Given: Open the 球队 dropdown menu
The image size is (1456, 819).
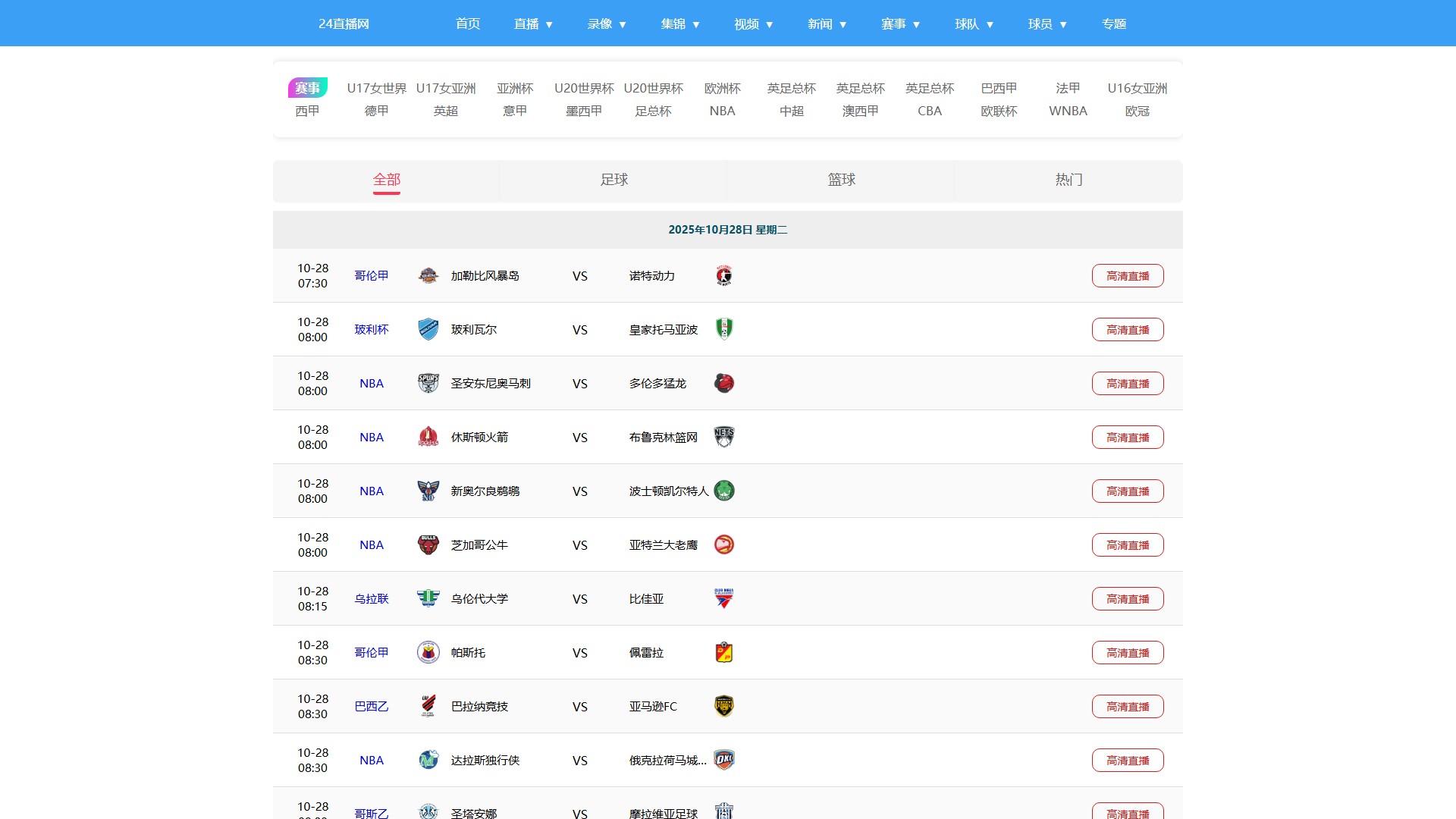Looking at the screenshot, I should (x=974, y=24).
